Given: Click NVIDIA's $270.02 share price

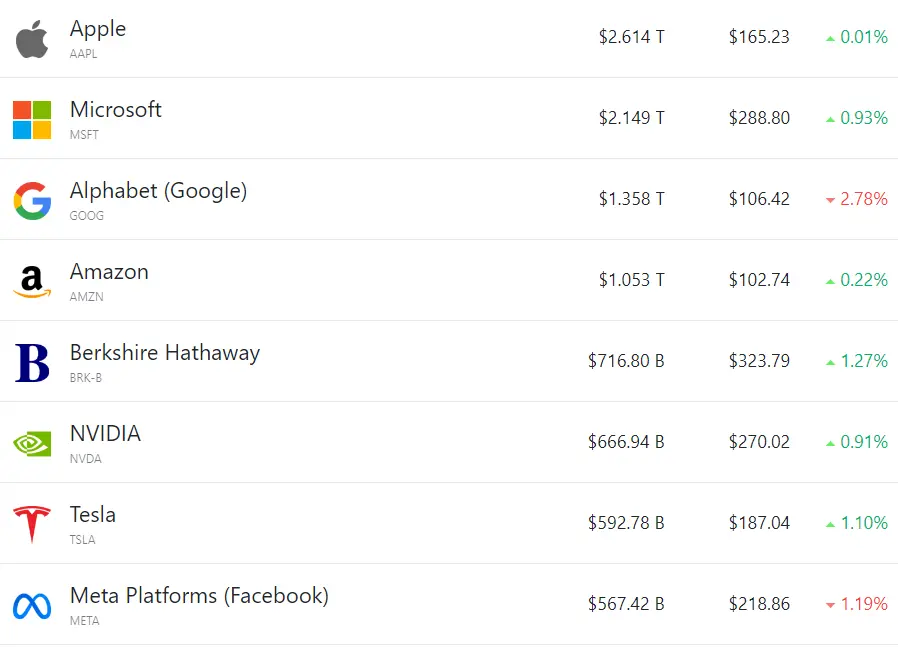Looking at the screenshot, I should click(759, 442).
